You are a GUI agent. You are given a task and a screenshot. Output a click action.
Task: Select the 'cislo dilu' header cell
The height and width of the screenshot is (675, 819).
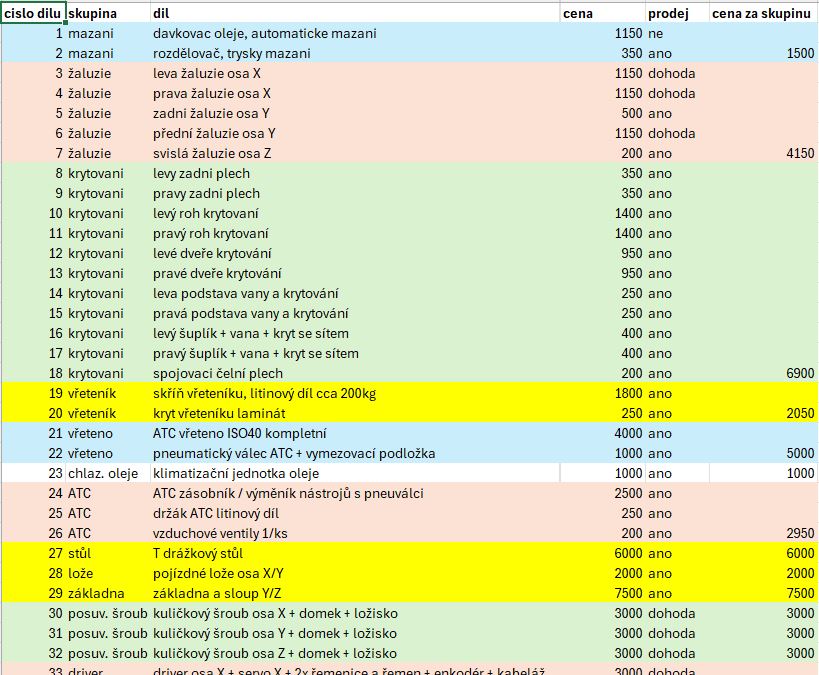[x=33, y=13]
